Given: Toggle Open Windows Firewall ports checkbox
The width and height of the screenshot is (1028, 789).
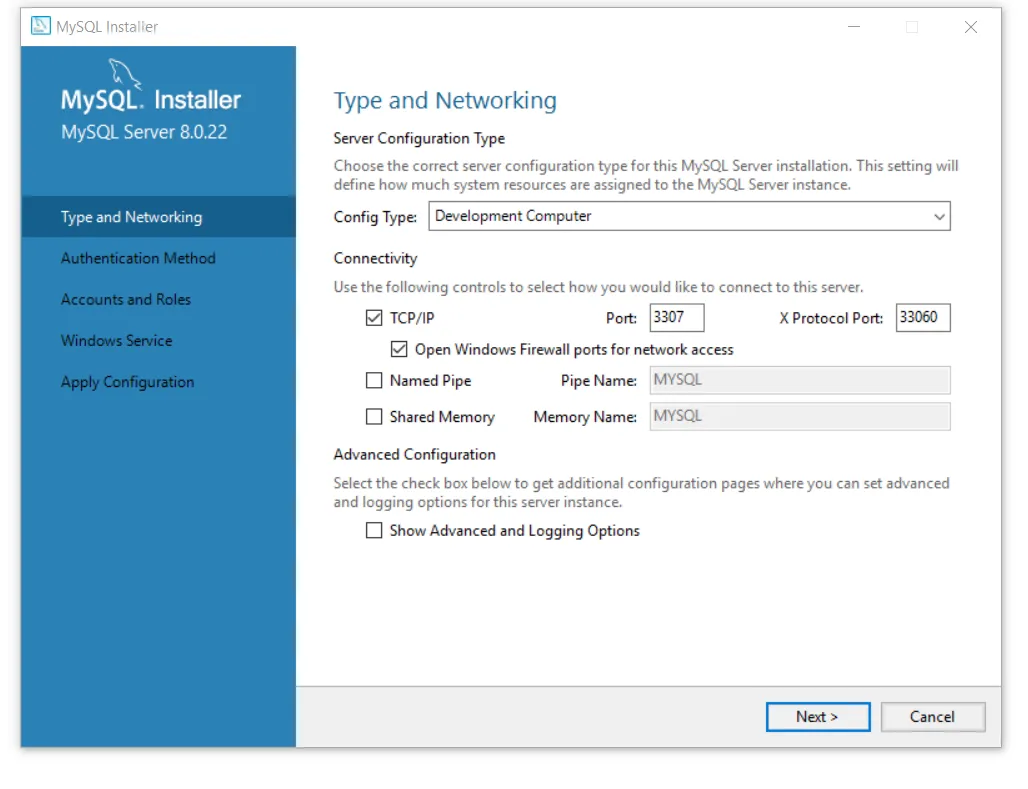Looking at the screenshot, I should [399, 349].
